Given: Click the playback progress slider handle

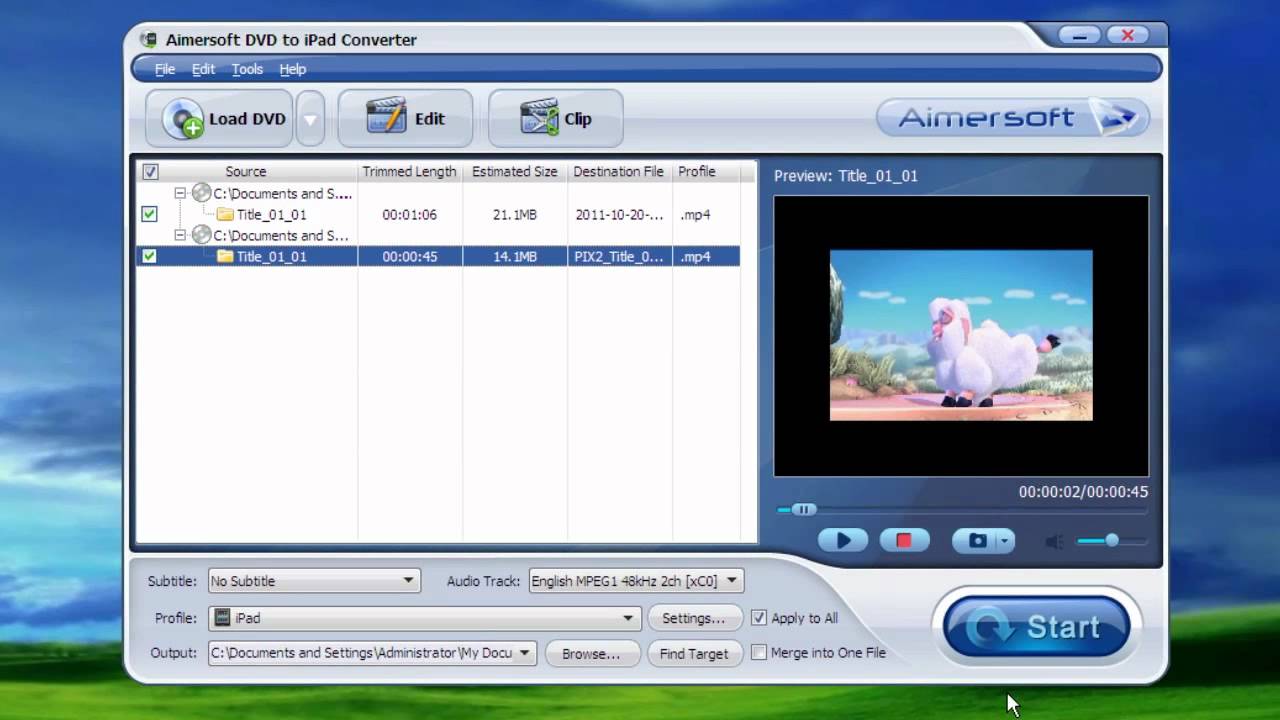Looking at the screenshot, I should (803, 509).
